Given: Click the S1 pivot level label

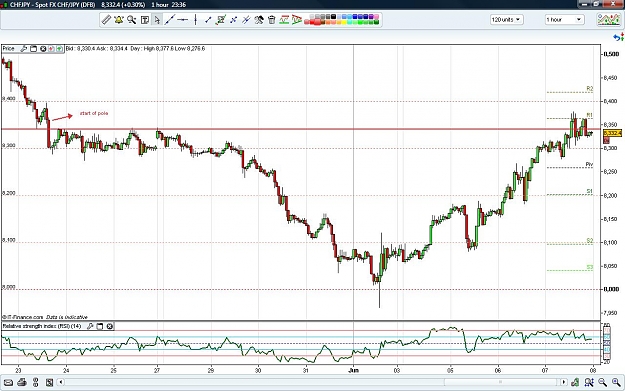Looking at the screenshot, I should pos(590,192).
